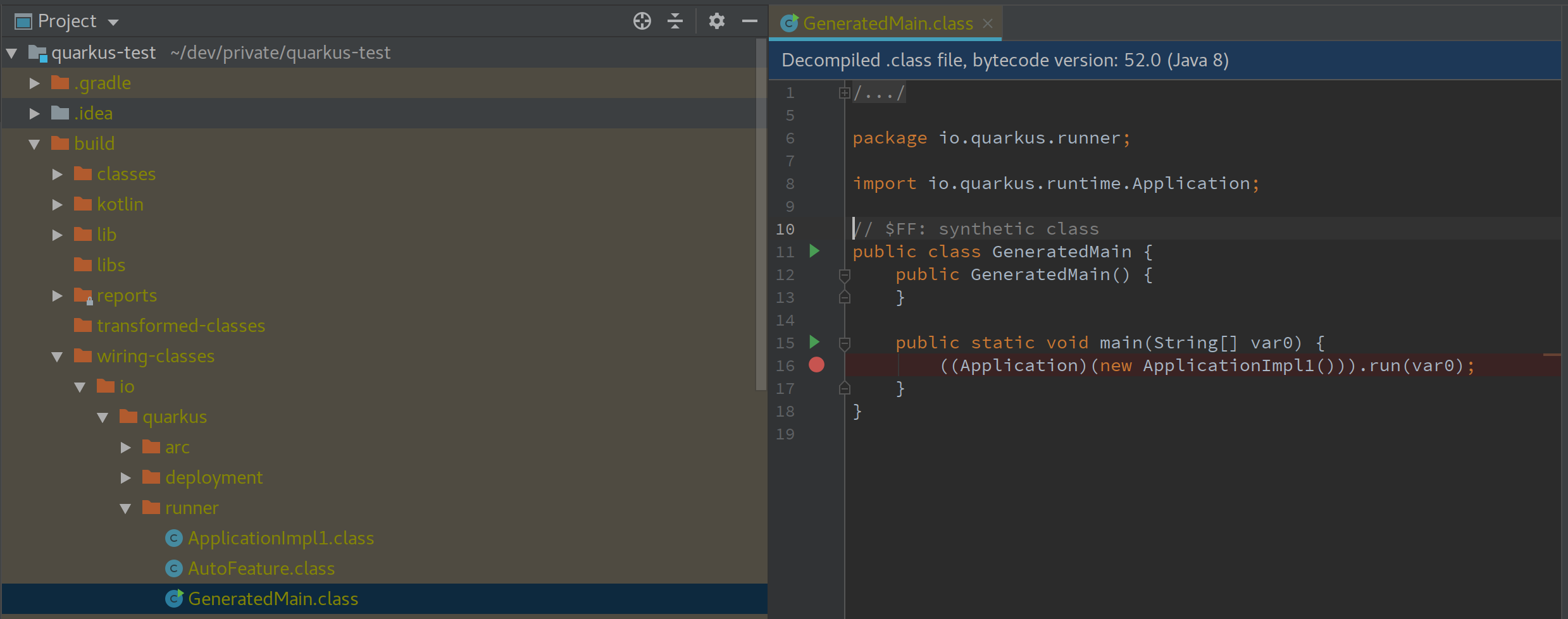Click the reports folder icon
This screenshot has height=619, width=1568.
point(84,295)
